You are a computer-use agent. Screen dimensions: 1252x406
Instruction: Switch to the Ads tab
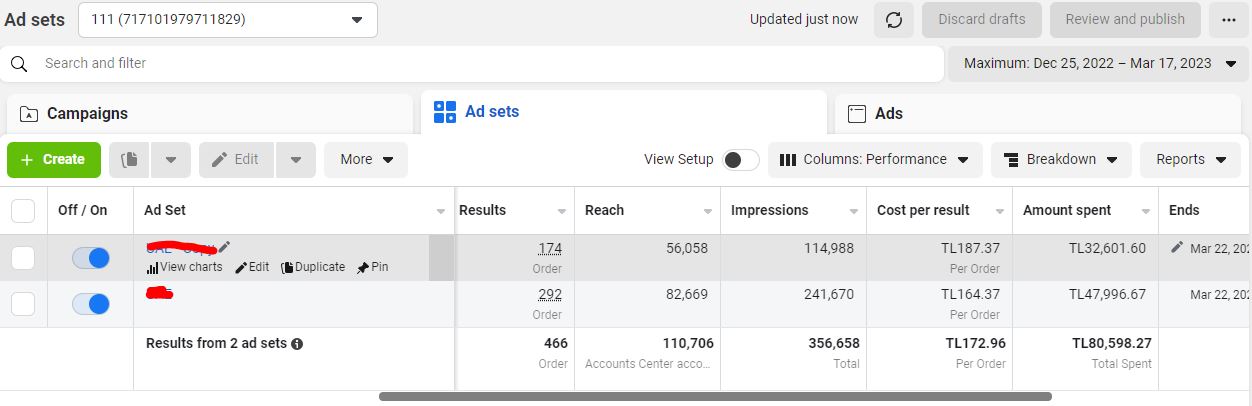click(1041, 113)
